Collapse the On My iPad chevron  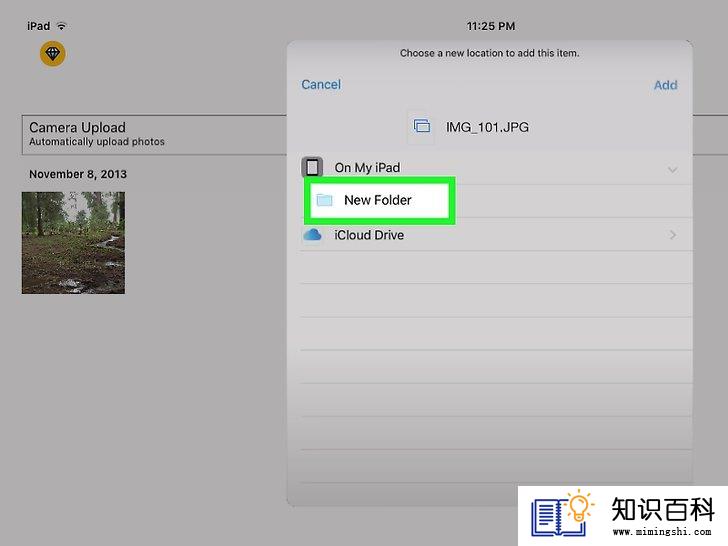click(x=672, y=169)
